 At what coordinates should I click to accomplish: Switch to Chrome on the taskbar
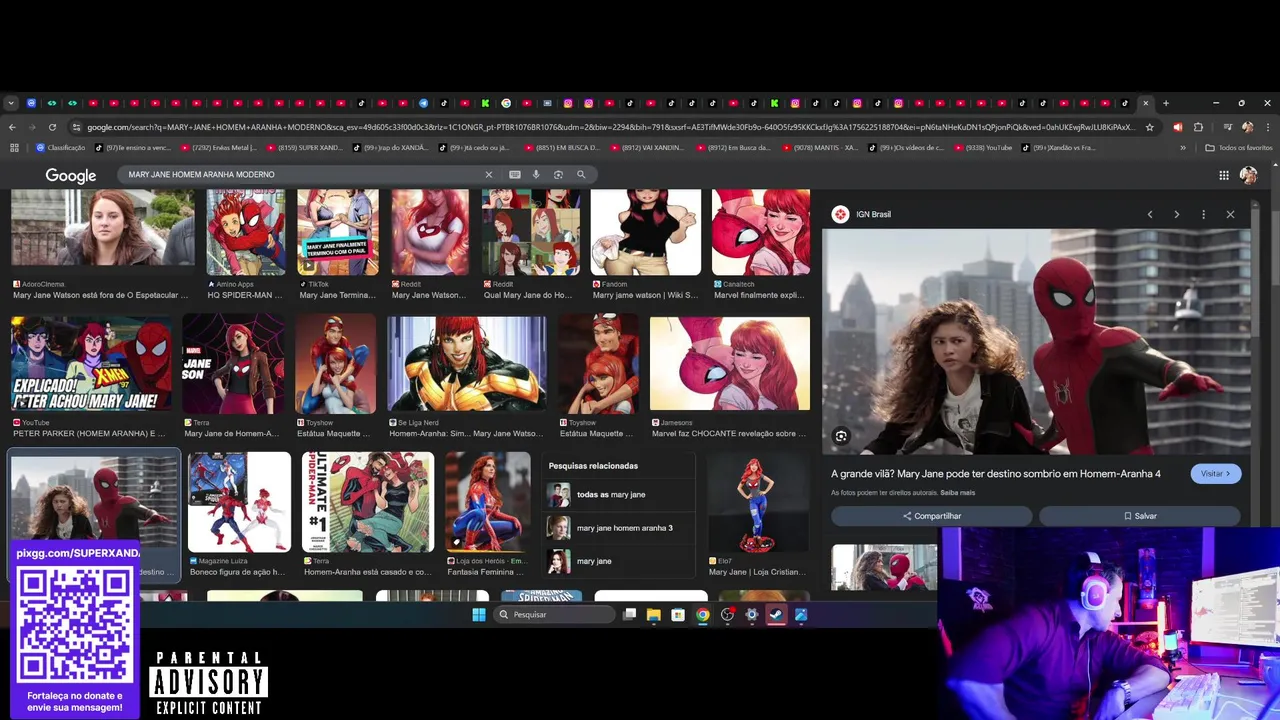(x=703, y=615)
